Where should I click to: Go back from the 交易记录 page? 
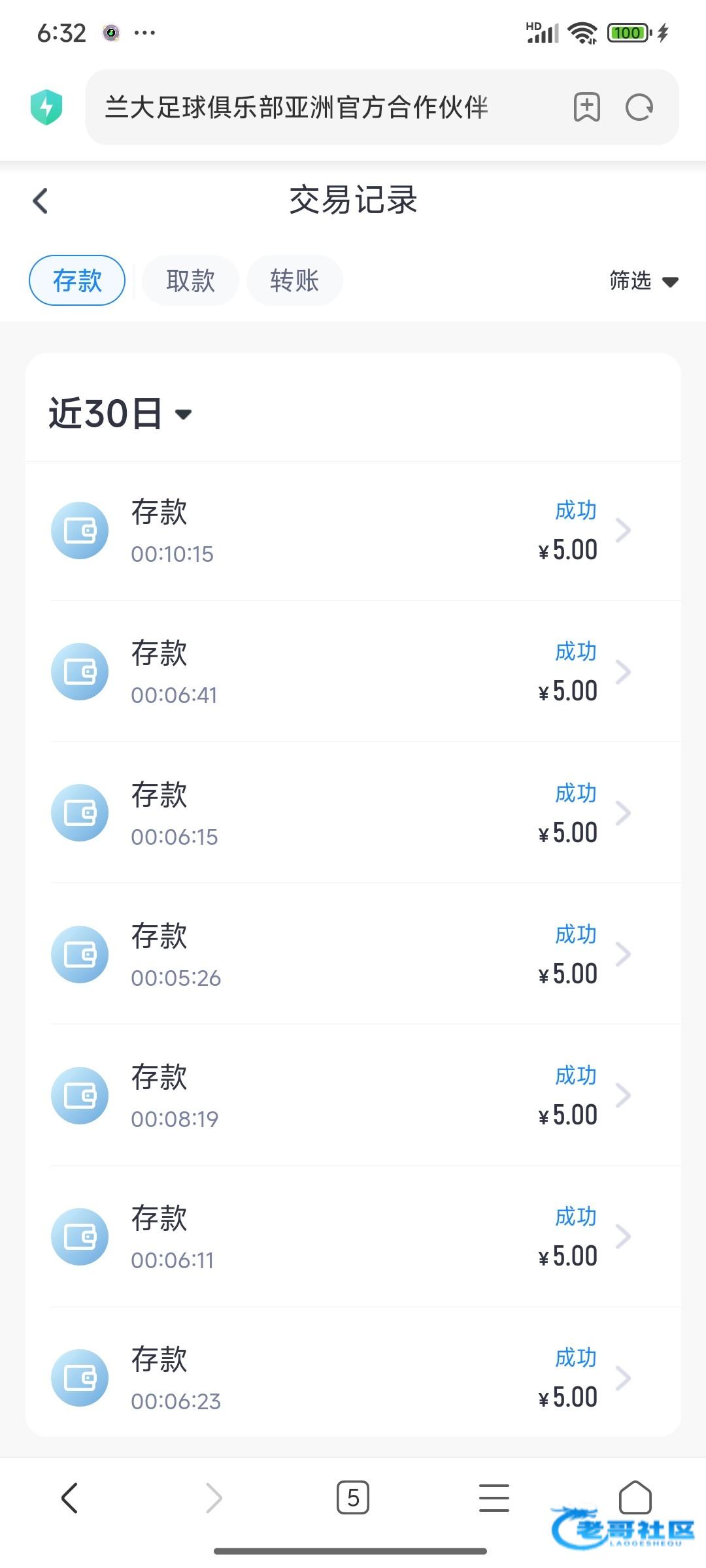pyautogui.click(x=41, y=201)
